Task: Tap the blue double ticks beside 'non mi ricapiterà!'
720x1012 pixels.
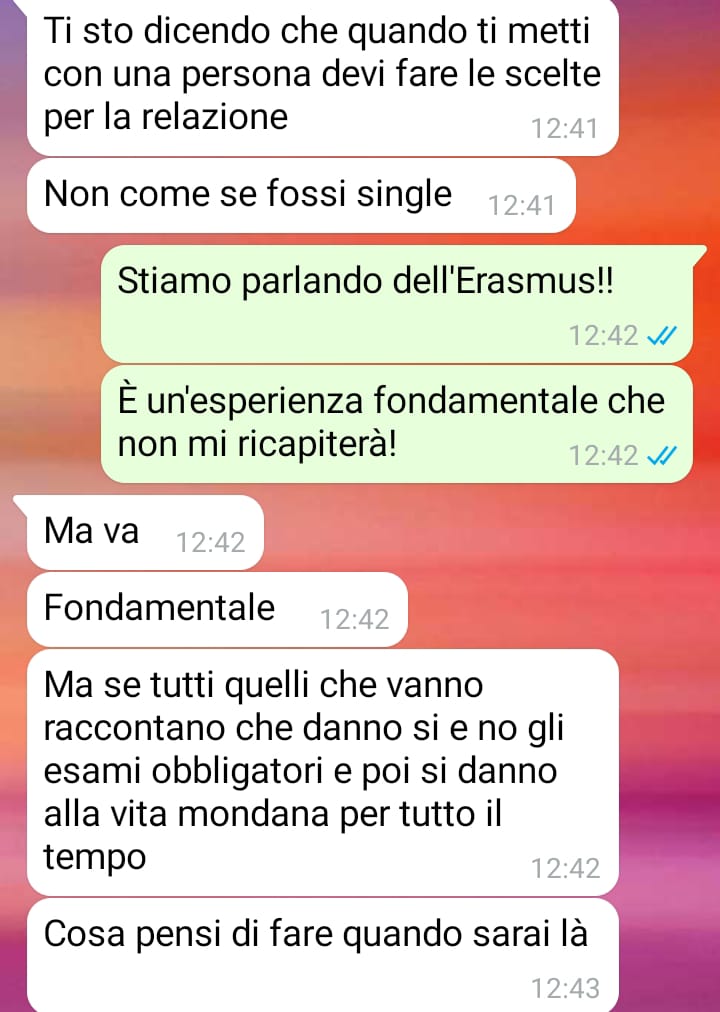Action: click(661, 456)
